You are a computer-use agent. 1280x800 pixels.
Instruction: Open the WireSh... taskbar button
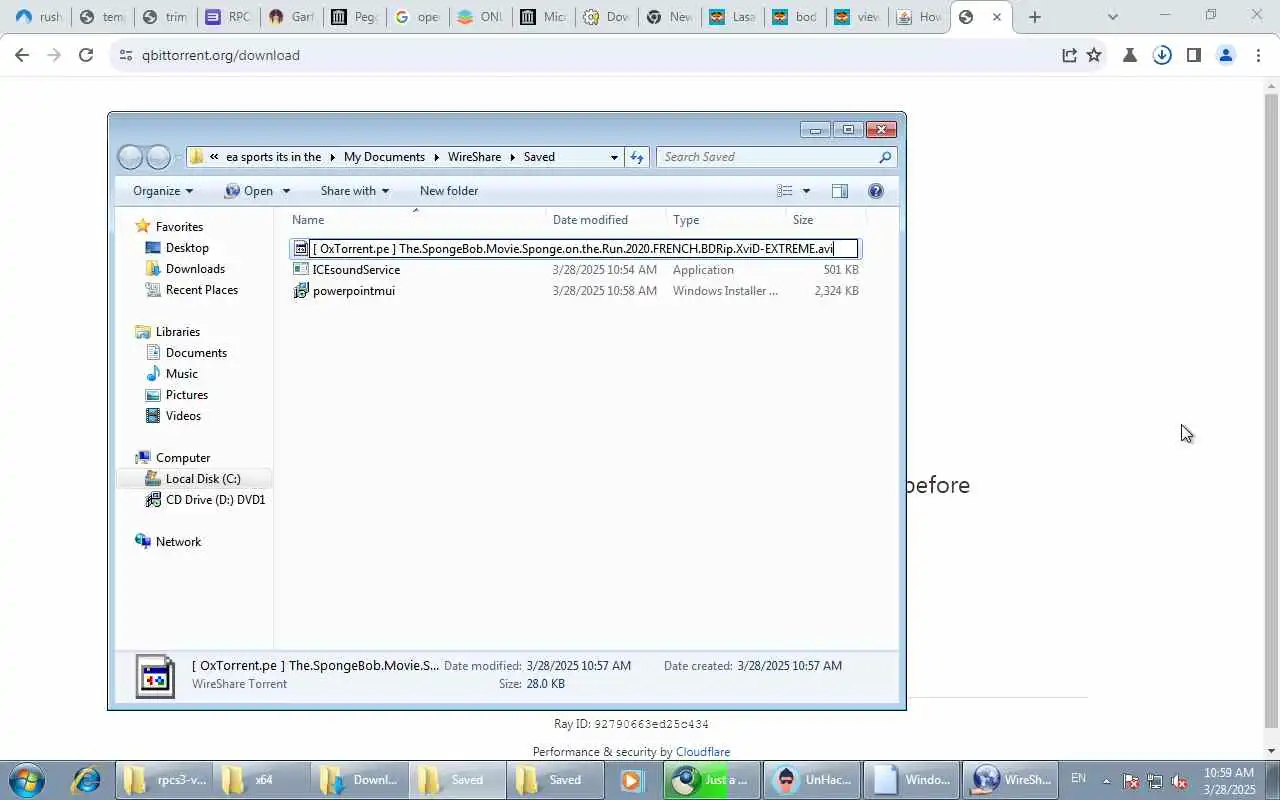1011,780
